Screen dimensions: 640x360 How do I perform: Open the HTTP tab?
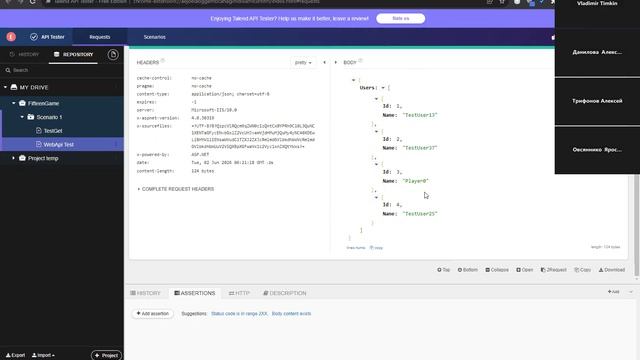pyautogui.click(x=239, y=293)
